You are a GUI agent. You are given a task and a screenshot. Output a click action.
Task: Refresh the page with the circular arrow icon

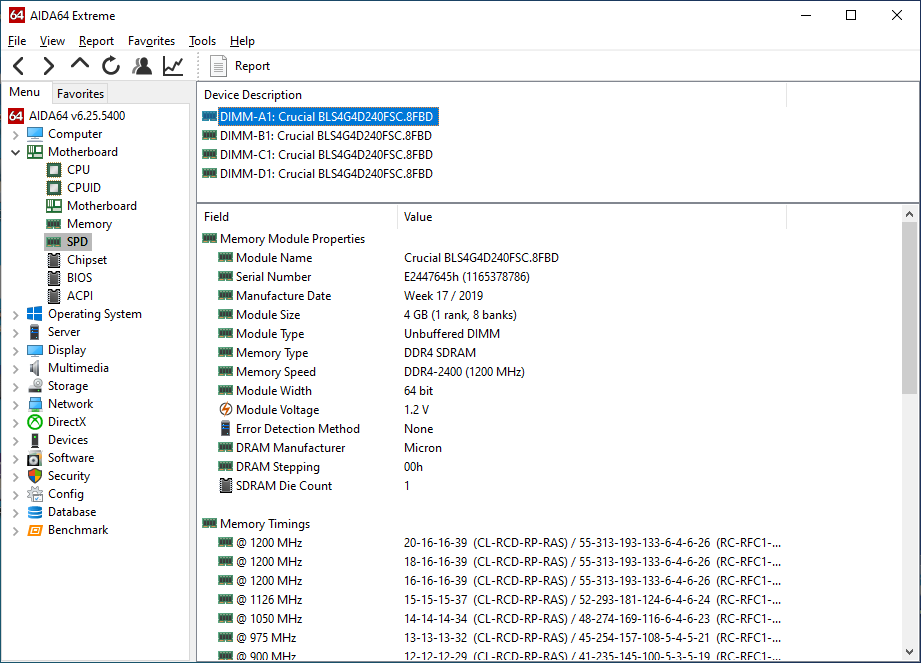click(x=110, y=66)
